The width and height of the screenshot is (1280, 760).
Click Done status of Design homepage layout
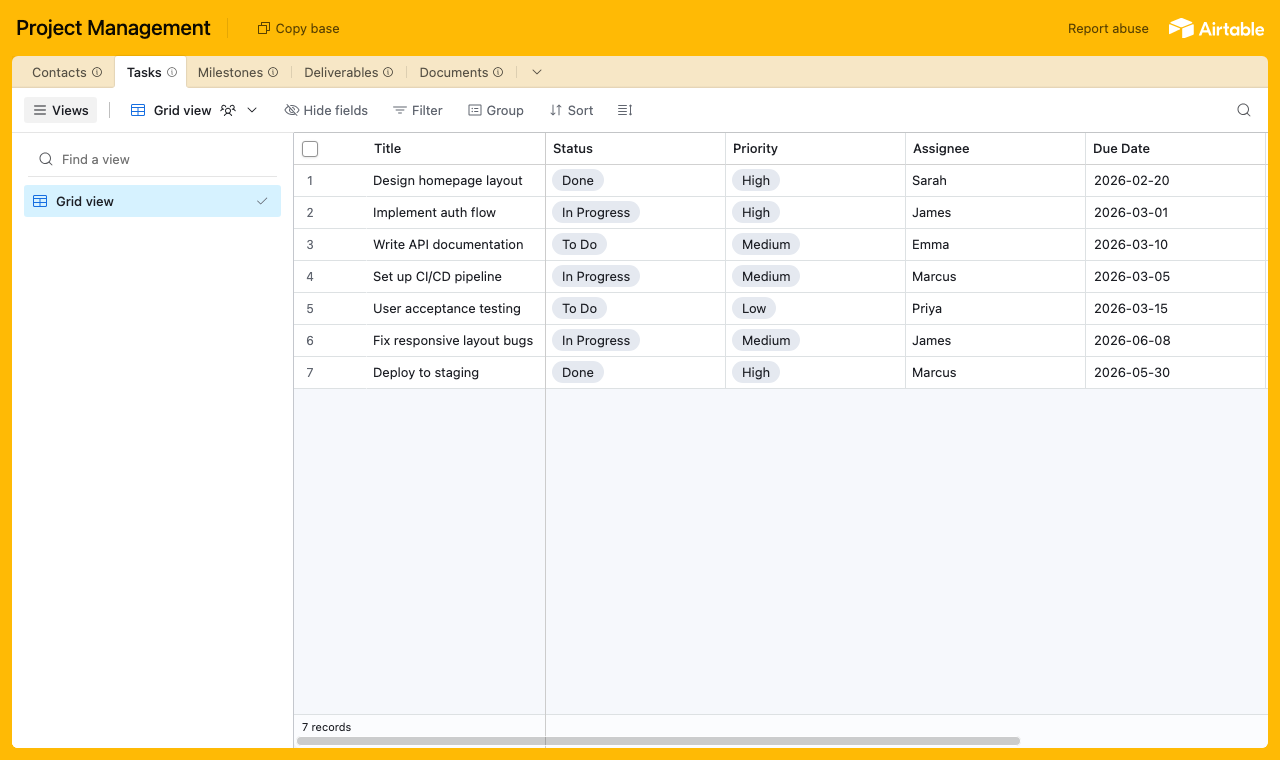click(x=577, y=180)
